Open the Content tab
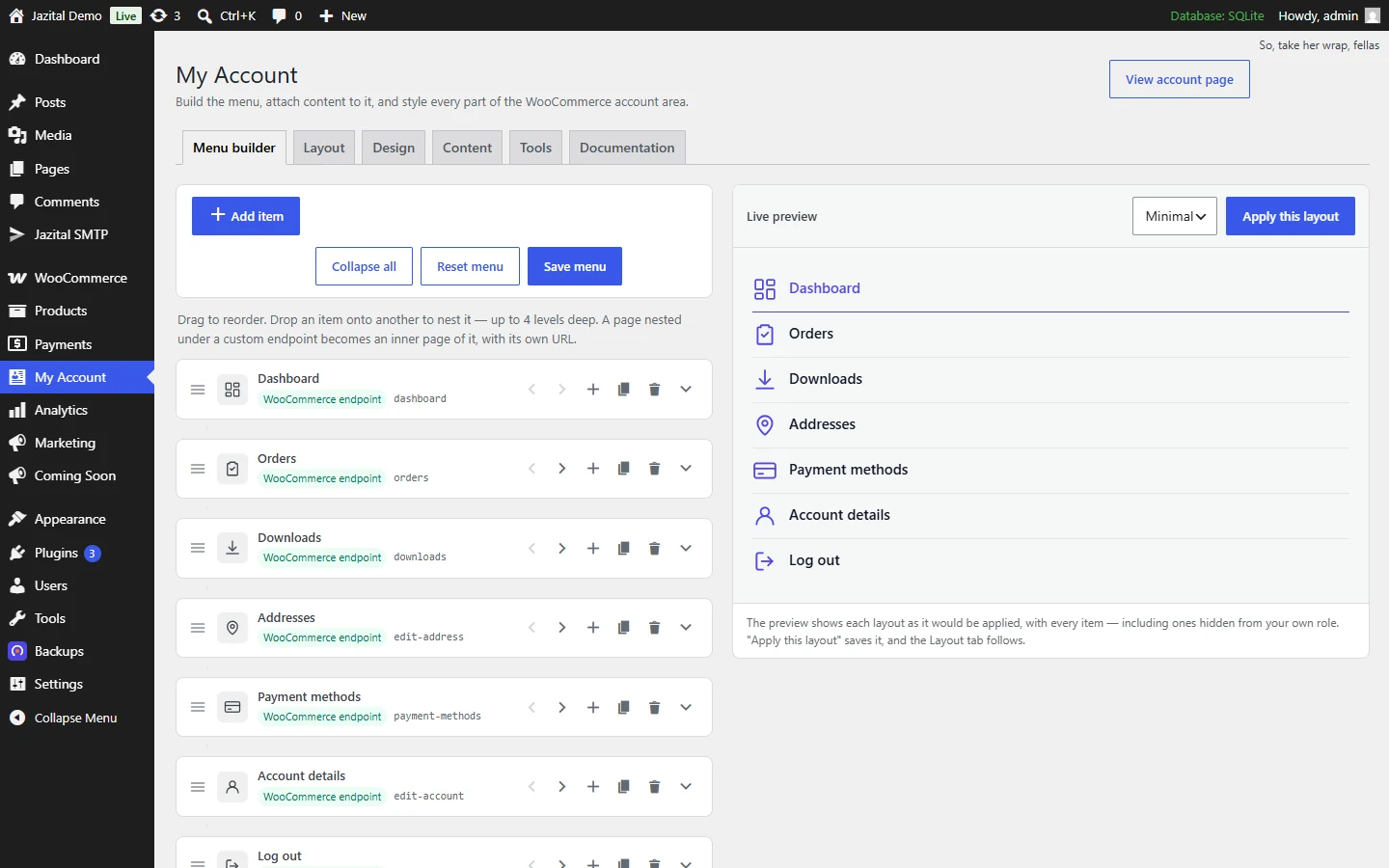 [467, 148]
